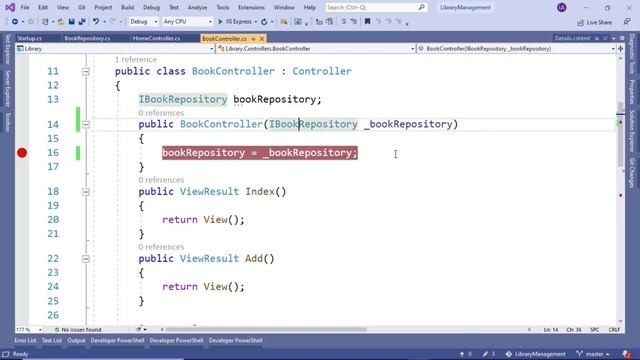Collapse the BookController class at line 11
The height and width of the screenshot is (360, 640).
point(85,71)
